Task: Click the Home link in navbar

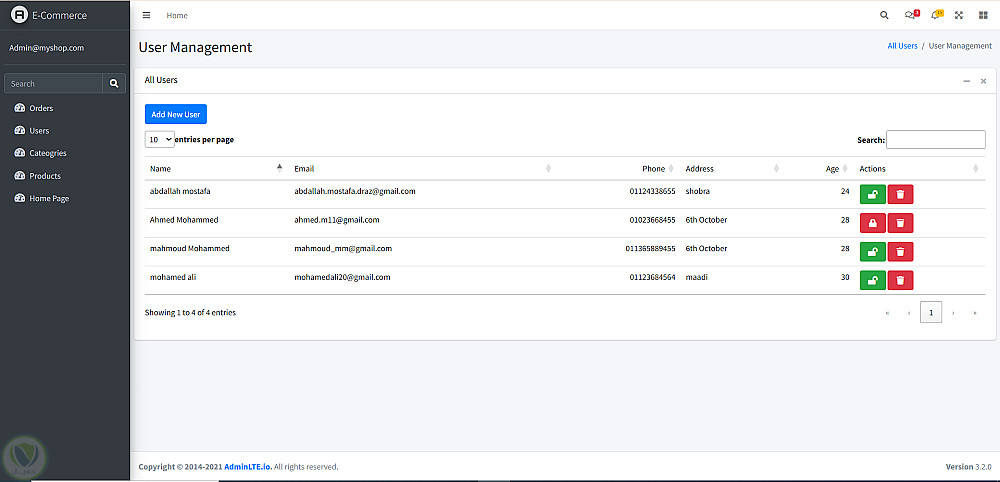Action: pos(177,15)
